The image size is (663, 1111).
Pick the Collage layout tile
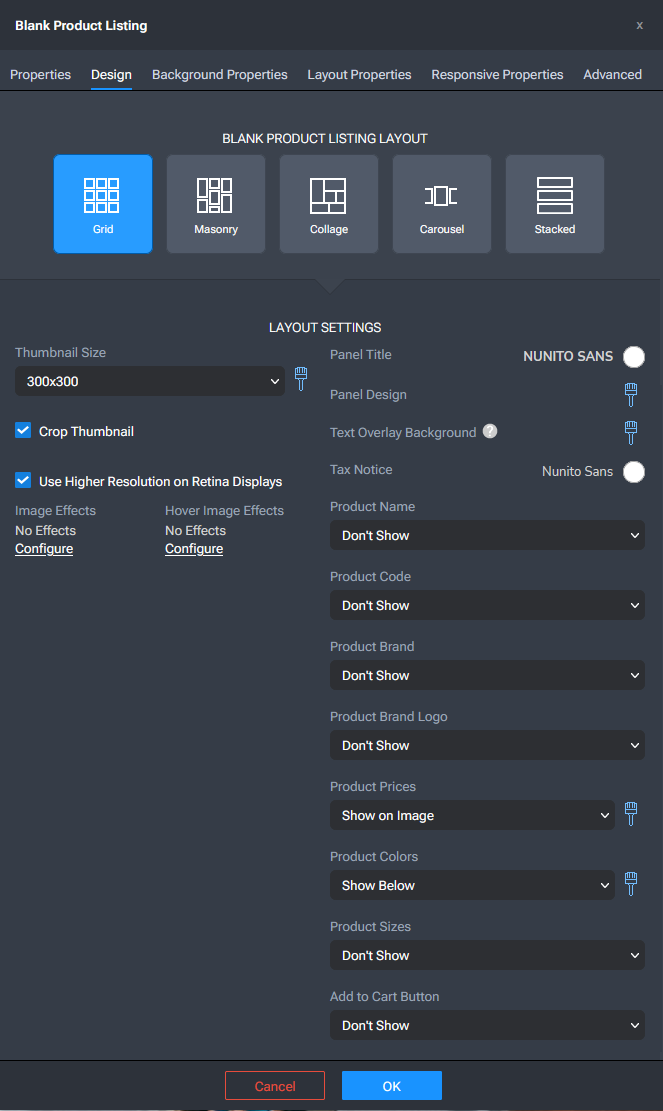tap(329, 204)
